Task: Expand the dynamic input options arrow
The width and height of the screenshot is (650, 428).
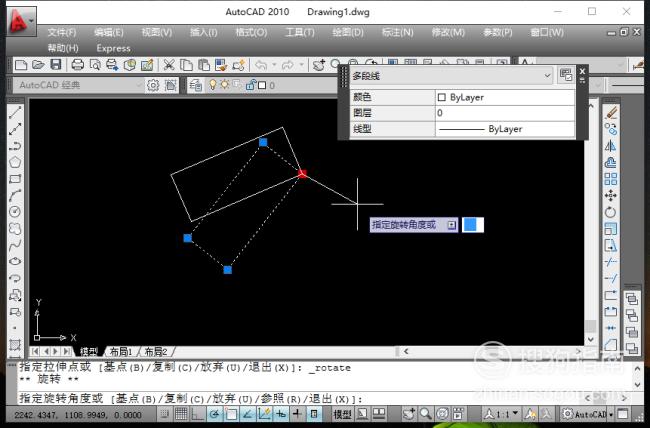Action: click(x=451, y=225)
